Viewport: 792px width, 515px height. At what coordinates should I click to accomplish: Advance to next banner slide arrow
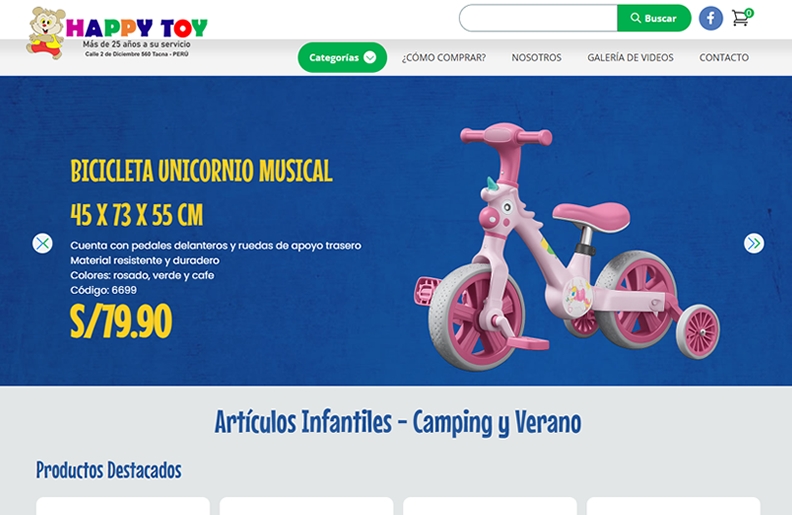pos(754,243)
